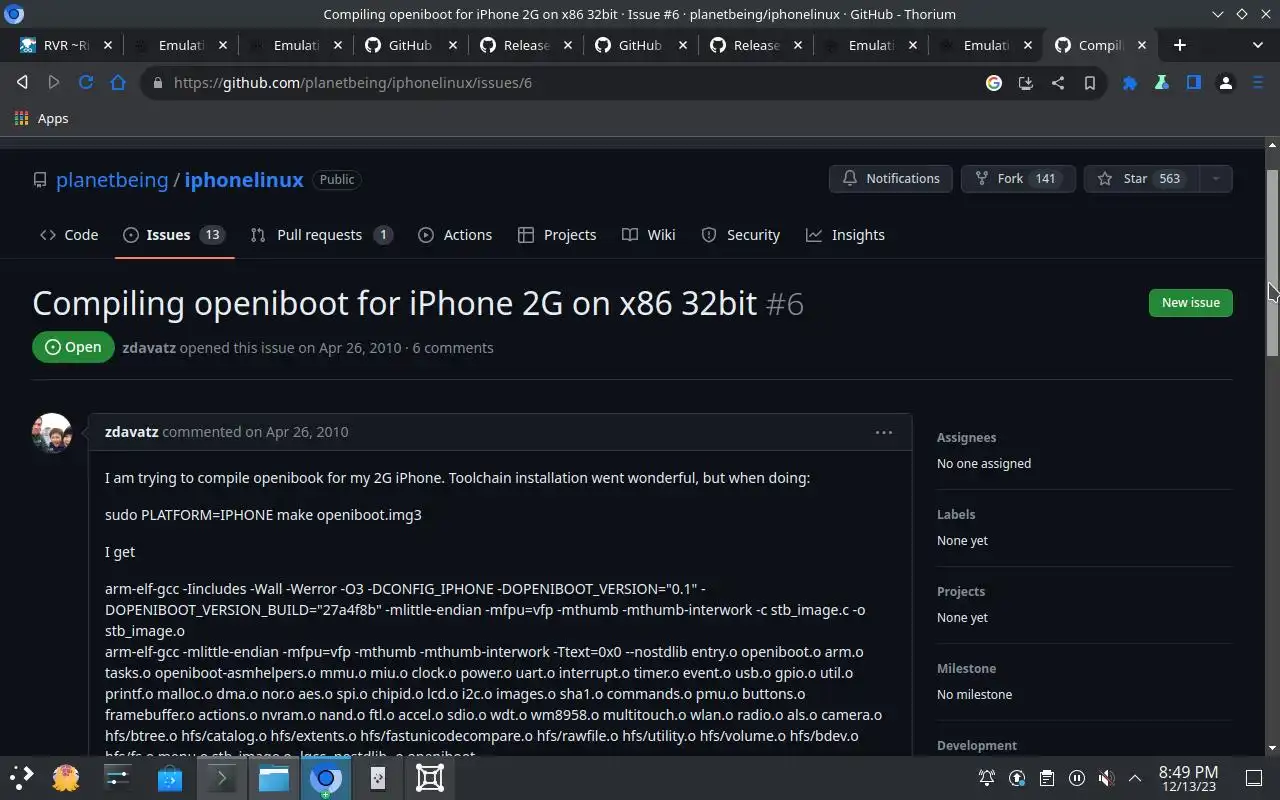Bookmark this tab with bookmark icon

pyautogui.click(x=1090, y=83)
